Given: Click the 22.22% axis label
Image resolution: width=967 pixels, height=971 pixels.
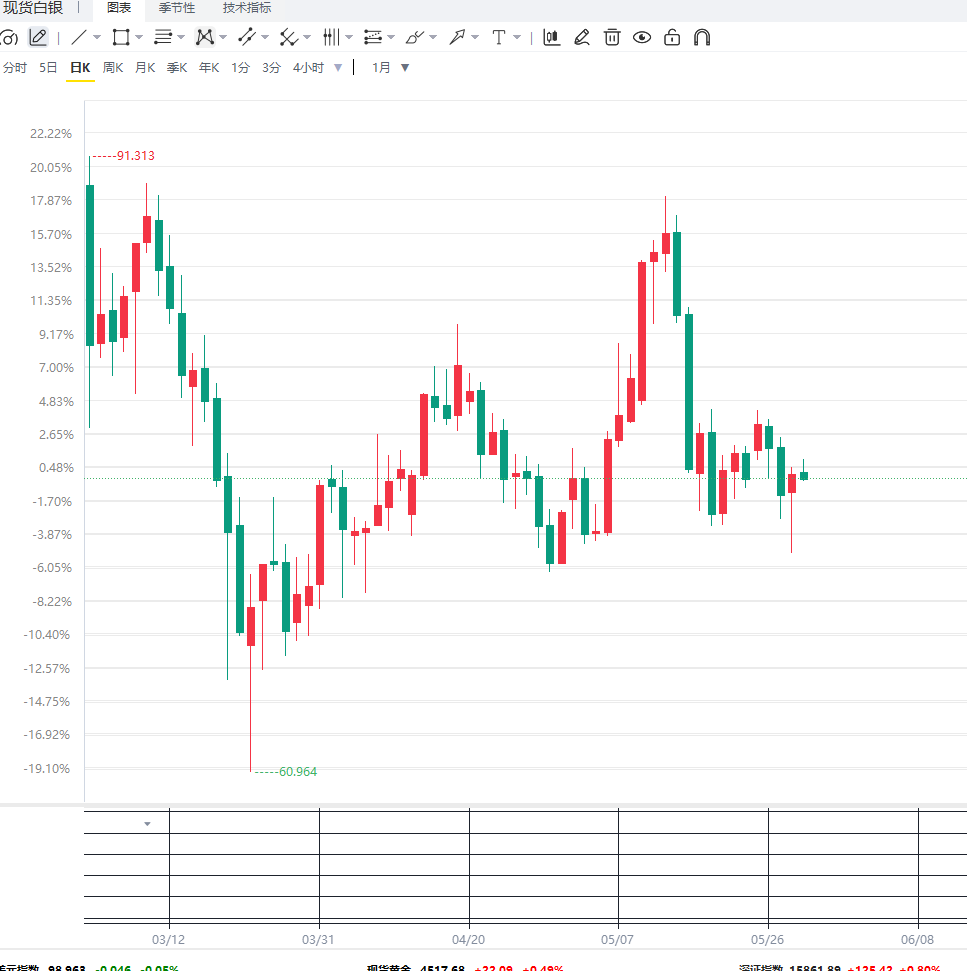Looking at the screenshot, I should (51, 134).
